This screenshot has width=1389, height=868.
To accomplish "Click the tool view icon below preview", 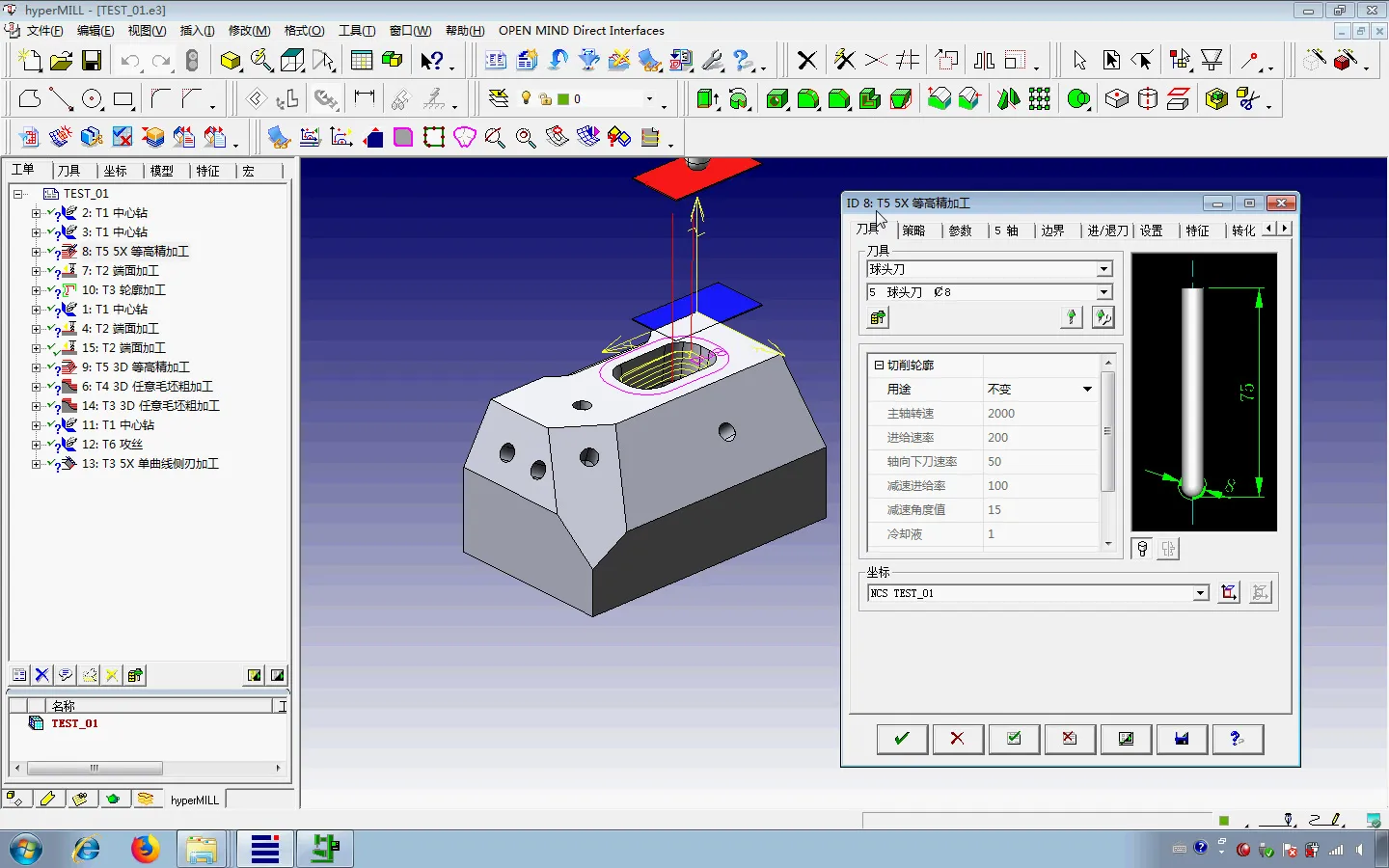I will tap(1142, 549).
